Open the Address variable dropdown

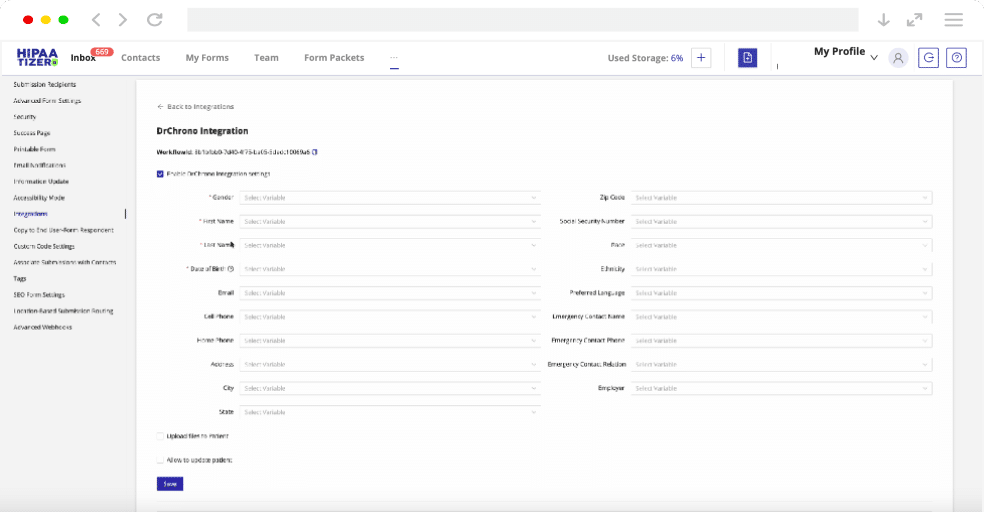(x=390, y=365)
